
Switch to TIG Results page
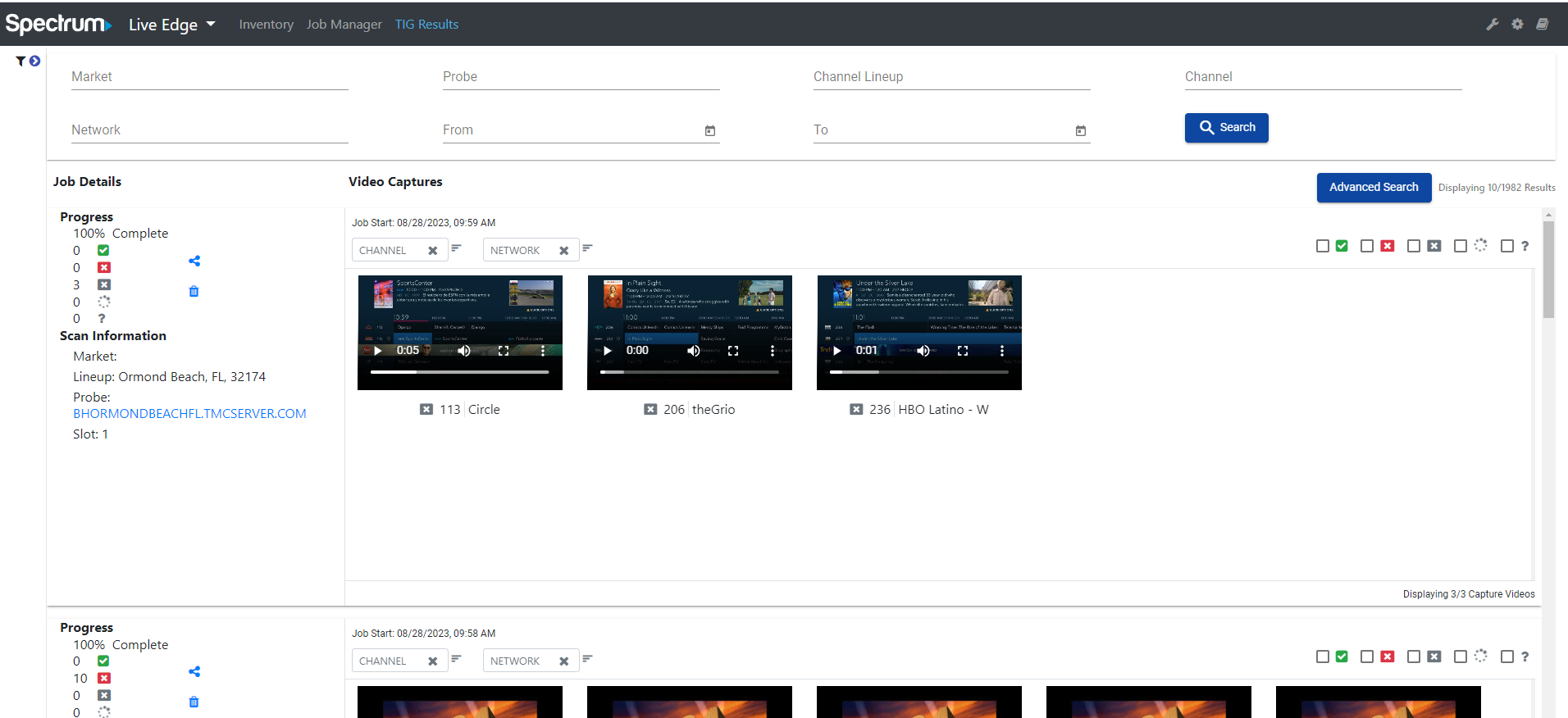pos(426,25)
